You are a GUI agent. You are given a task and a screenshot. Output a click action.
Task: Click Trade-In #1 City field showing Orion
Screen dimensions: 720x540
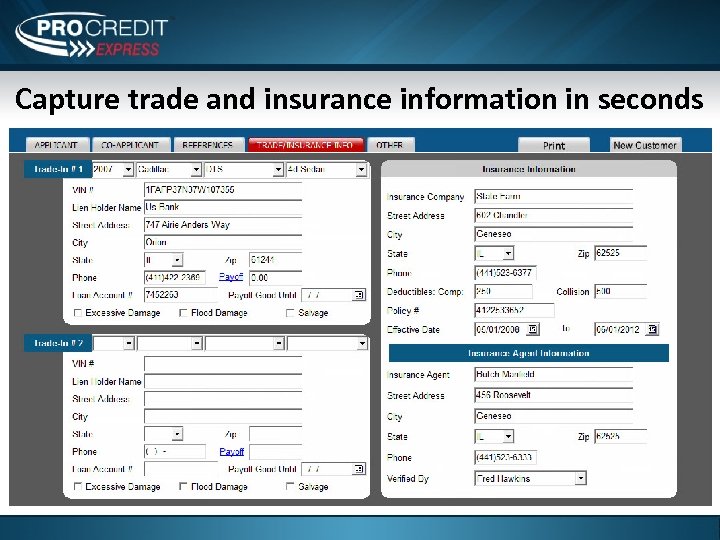coord(223,242)
